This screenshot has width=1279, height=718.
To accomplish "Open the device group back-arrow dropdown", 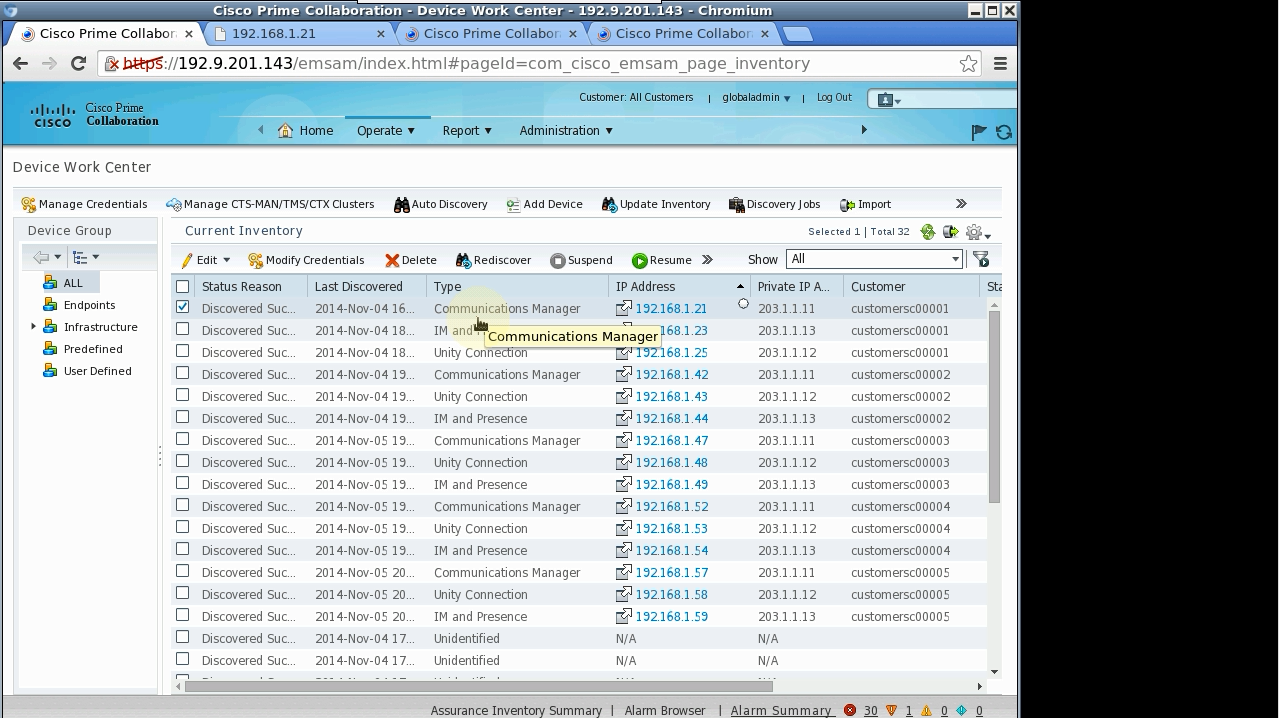I will tap(47, 257).
